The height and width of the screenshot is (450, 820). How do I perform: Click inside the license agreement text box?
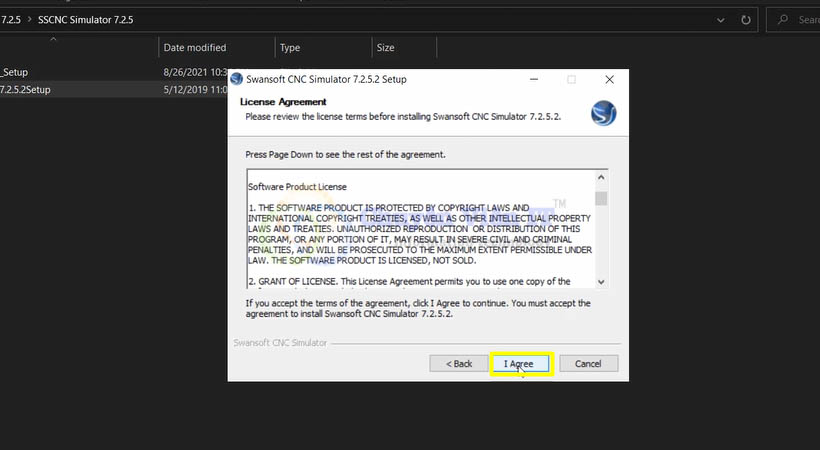tap(420, 230)
